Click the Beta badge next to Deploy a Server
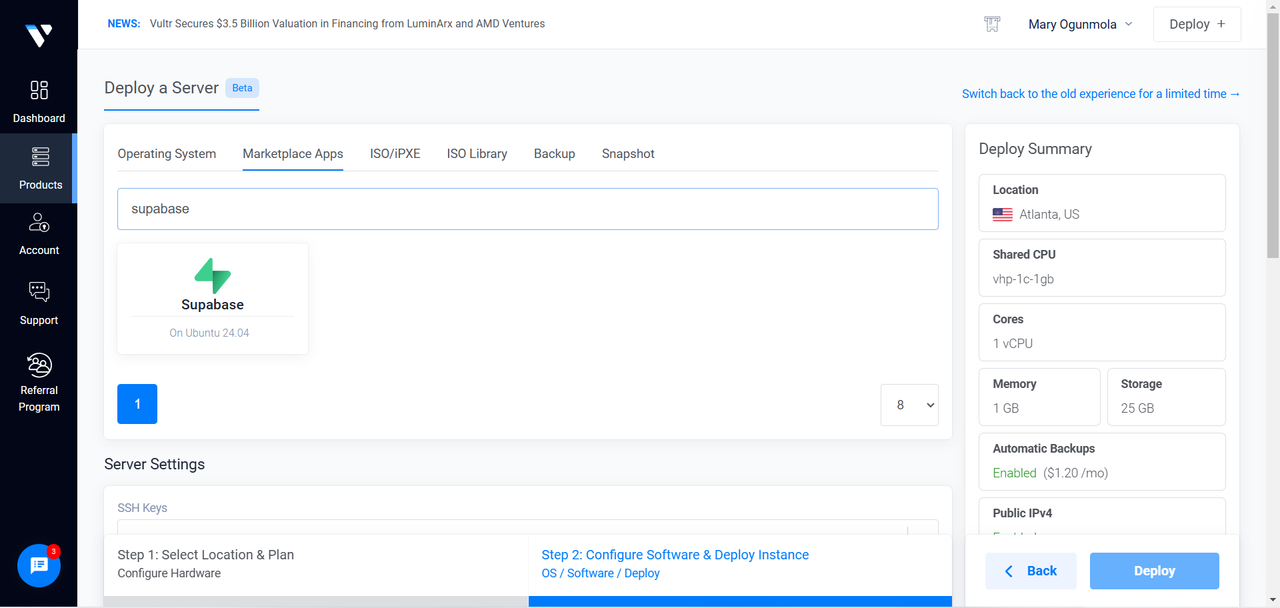This screenshot has height=608, width=1280. [x=243, y=88]
